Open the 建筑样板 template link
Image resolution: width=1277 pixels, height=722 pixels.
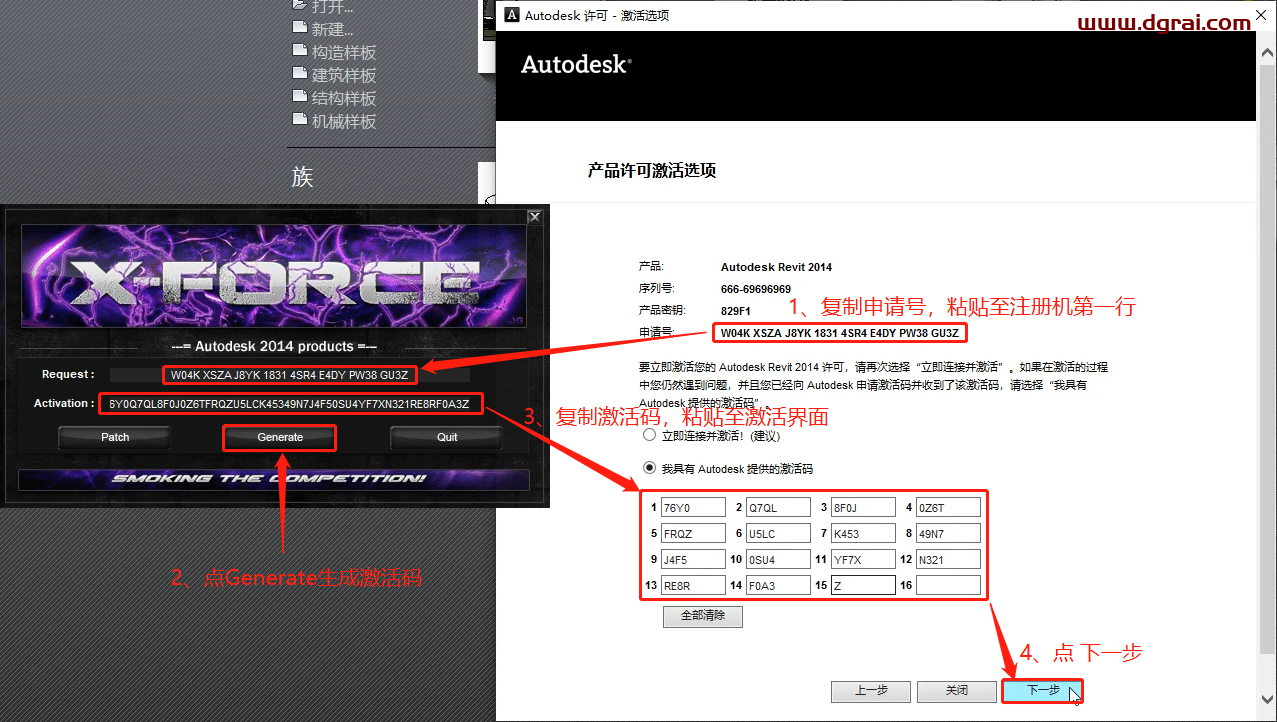(x=344, y=75)
